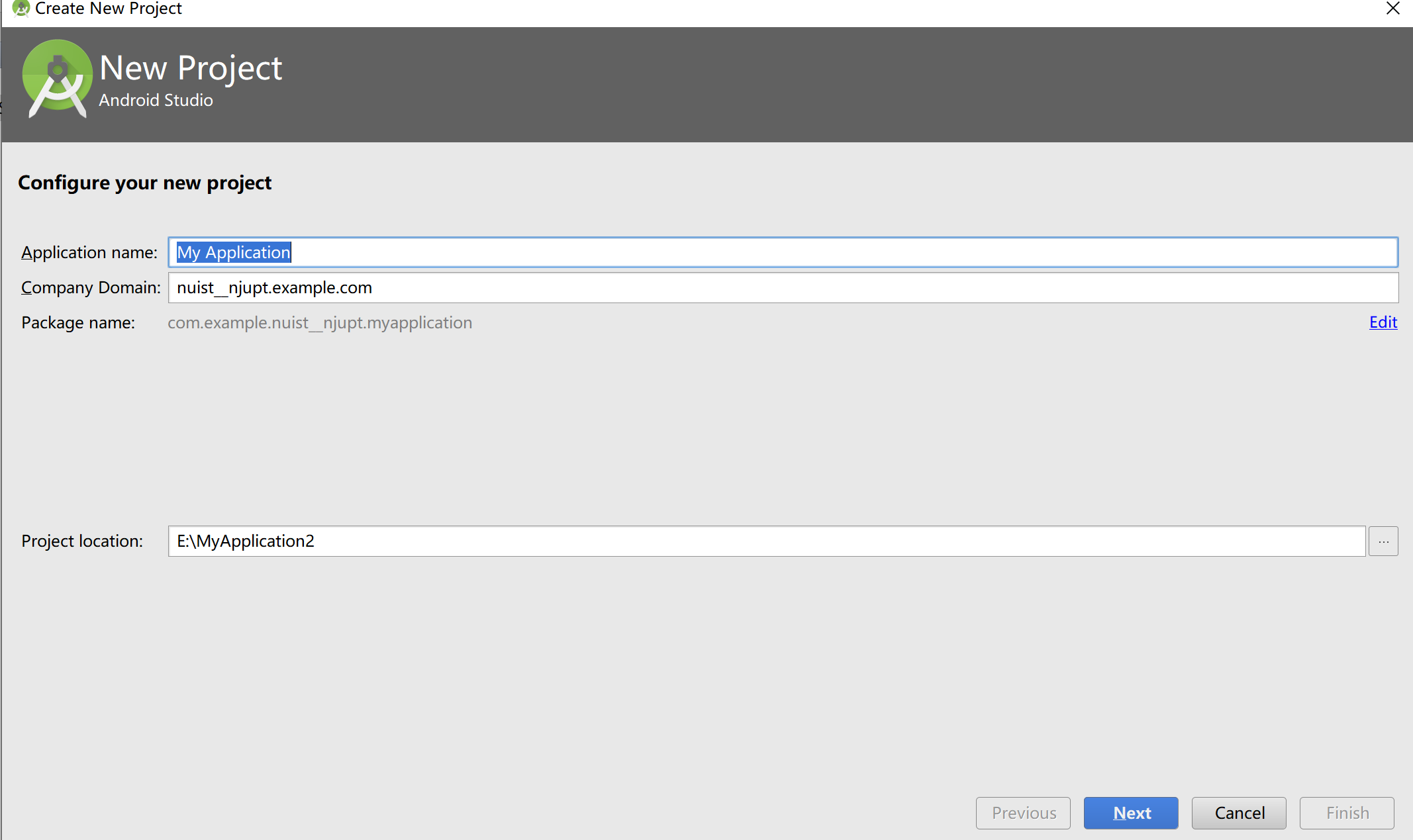Click the Edit link for package name
Image resolution: width=1413 pixels, height=840 pixels.
pos(1383,322)
